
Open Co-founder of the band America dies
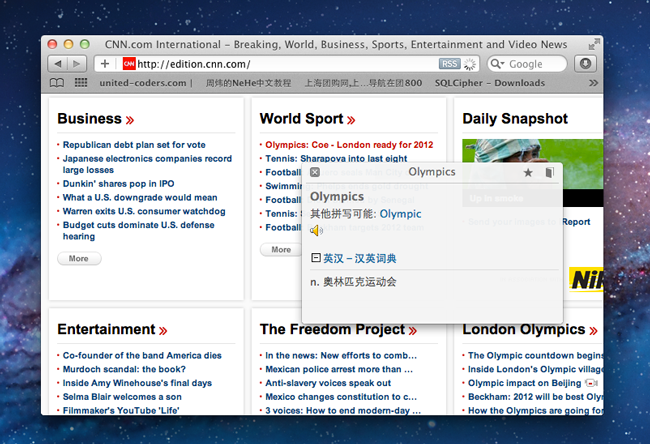click(x=142, y=355)
